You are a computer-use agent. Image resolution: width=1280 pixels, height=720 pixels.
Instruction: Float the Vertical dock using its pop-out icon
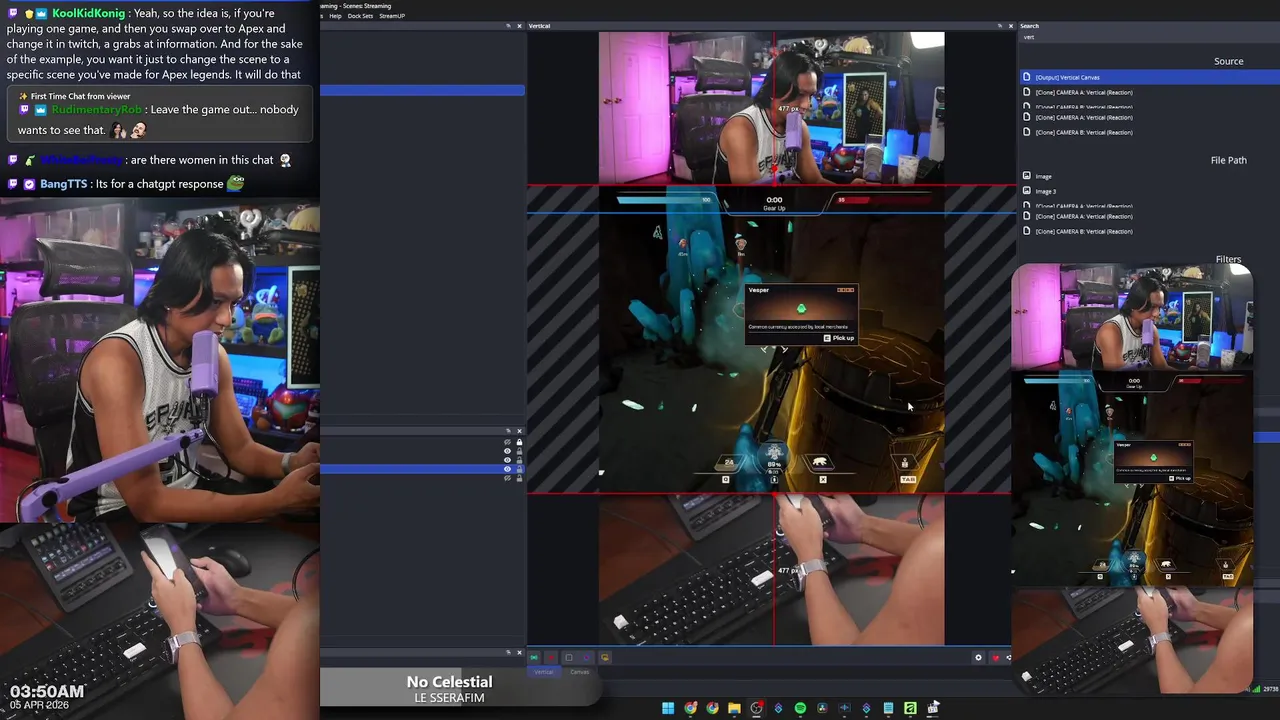pos(999,25)
